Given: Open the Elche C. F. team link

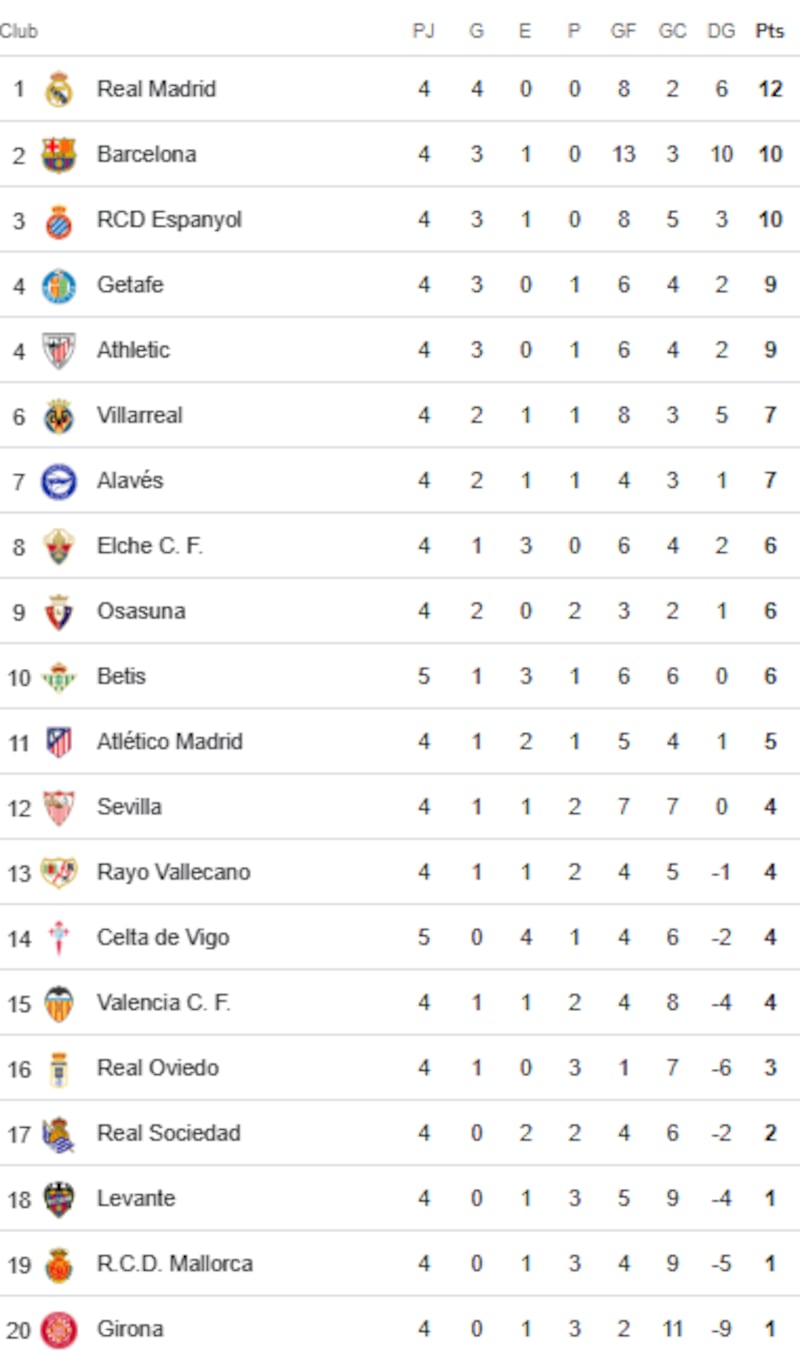Looking at the screenshot, I should pos(150,546).
